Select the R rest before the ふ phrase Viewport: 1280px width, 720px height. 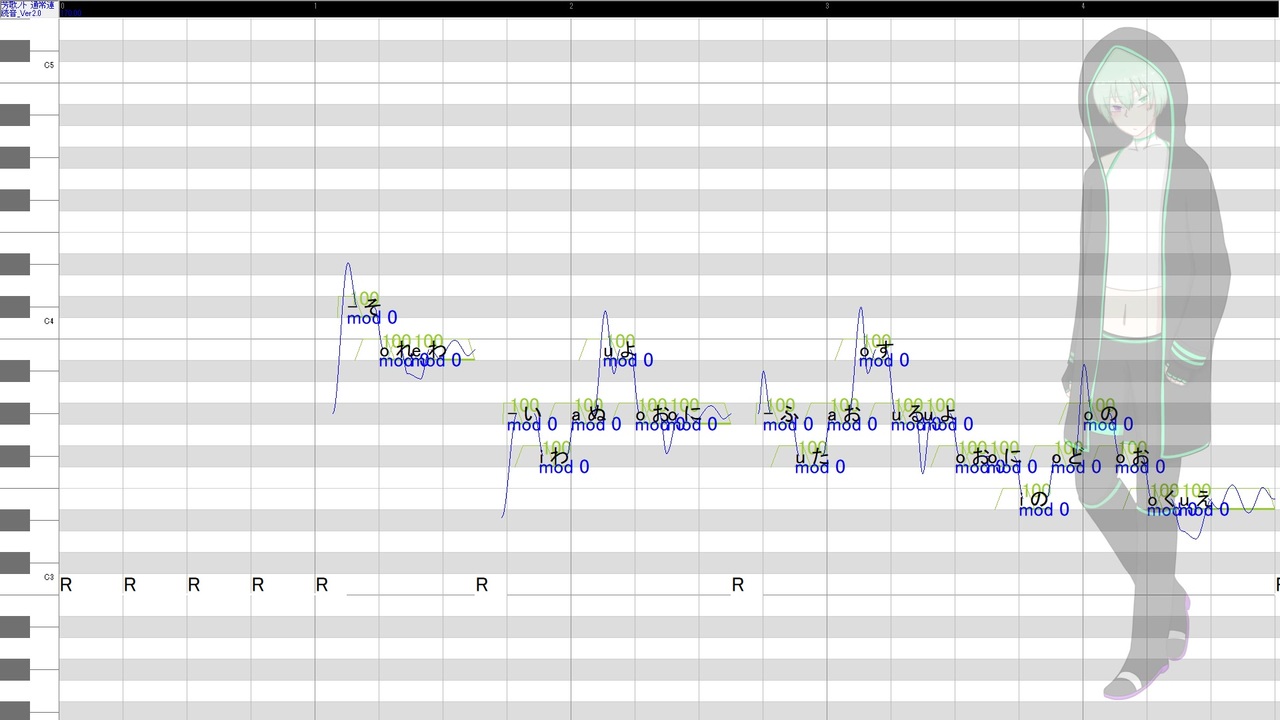point(738,584)
